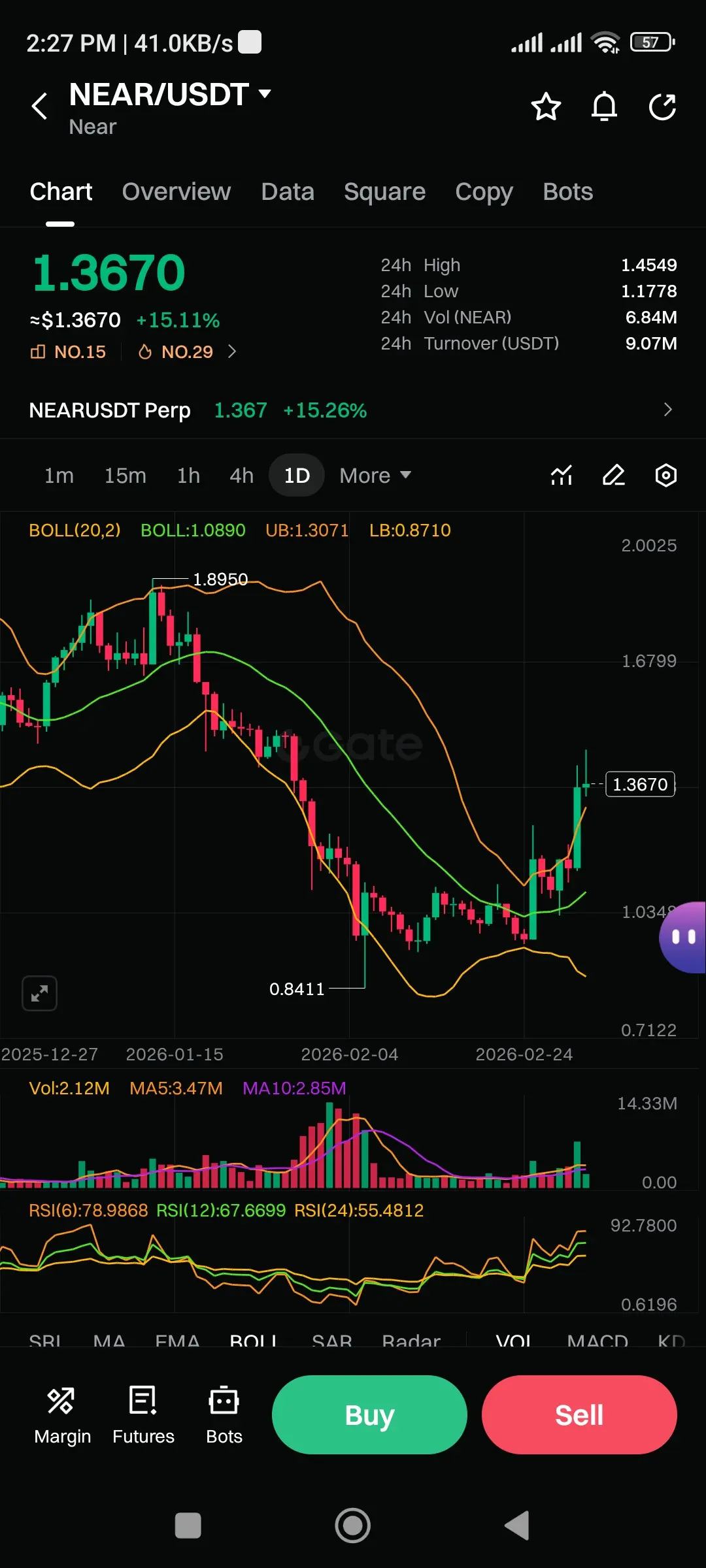Tap 24h High value 1.4549

click(648, 265)
